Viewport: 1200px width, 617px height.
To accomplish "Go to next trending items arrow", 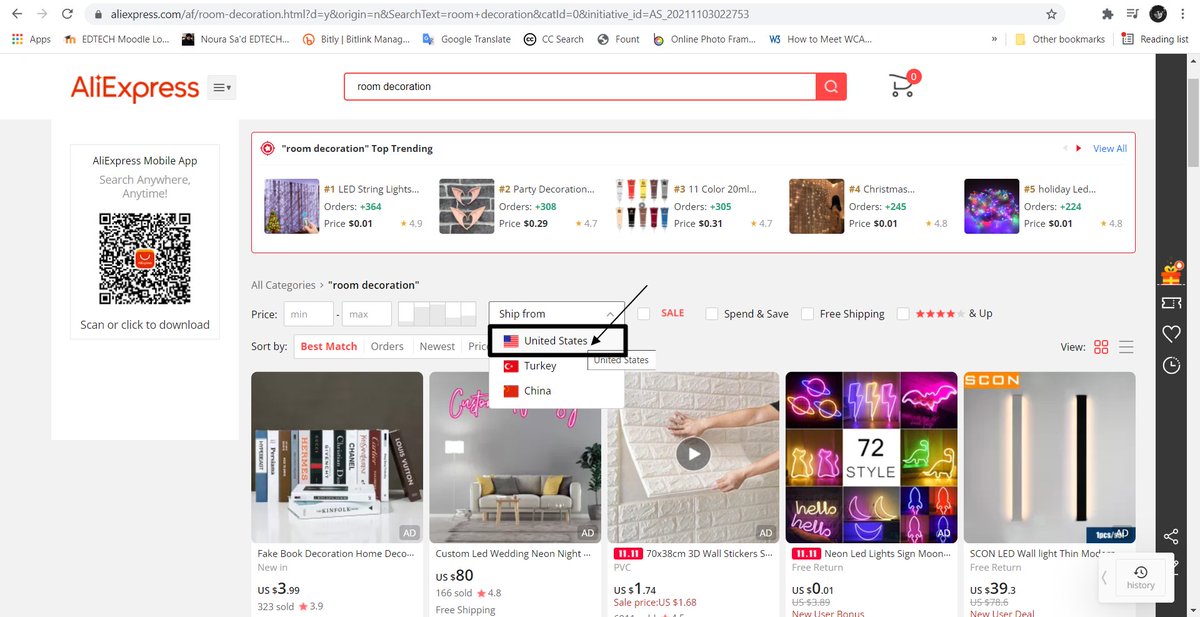I will (1078, 148).
